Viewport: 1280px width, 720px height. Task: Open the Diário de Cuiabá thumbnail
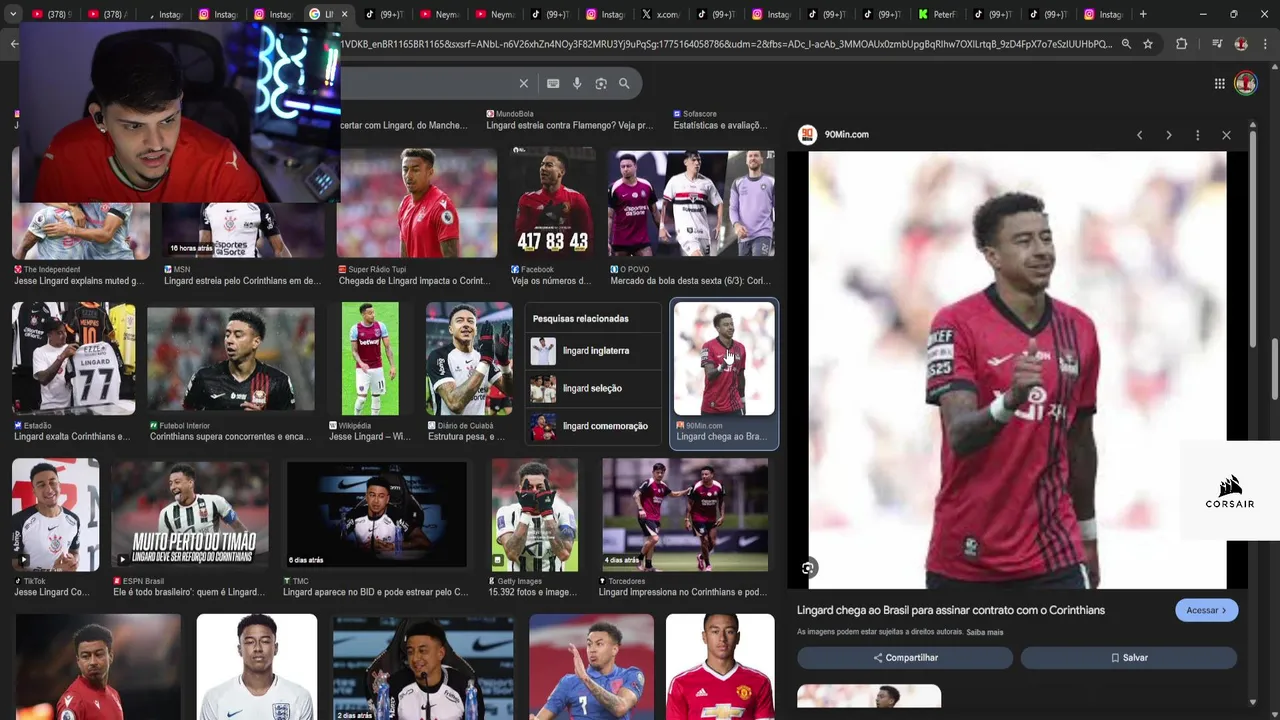tap(469, 358)
